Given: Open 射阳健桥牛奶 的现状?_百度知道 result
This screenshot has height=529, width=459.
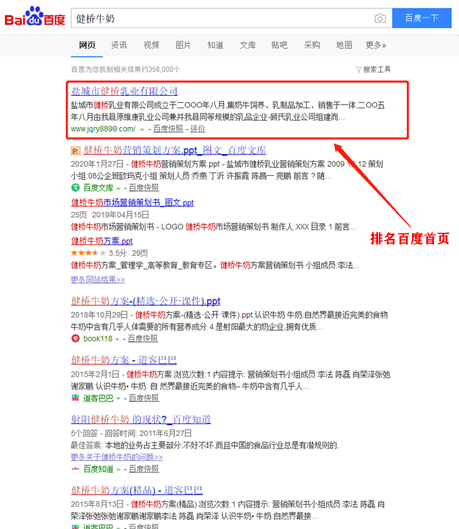Looking at the screenshot, I should (141, 419).
